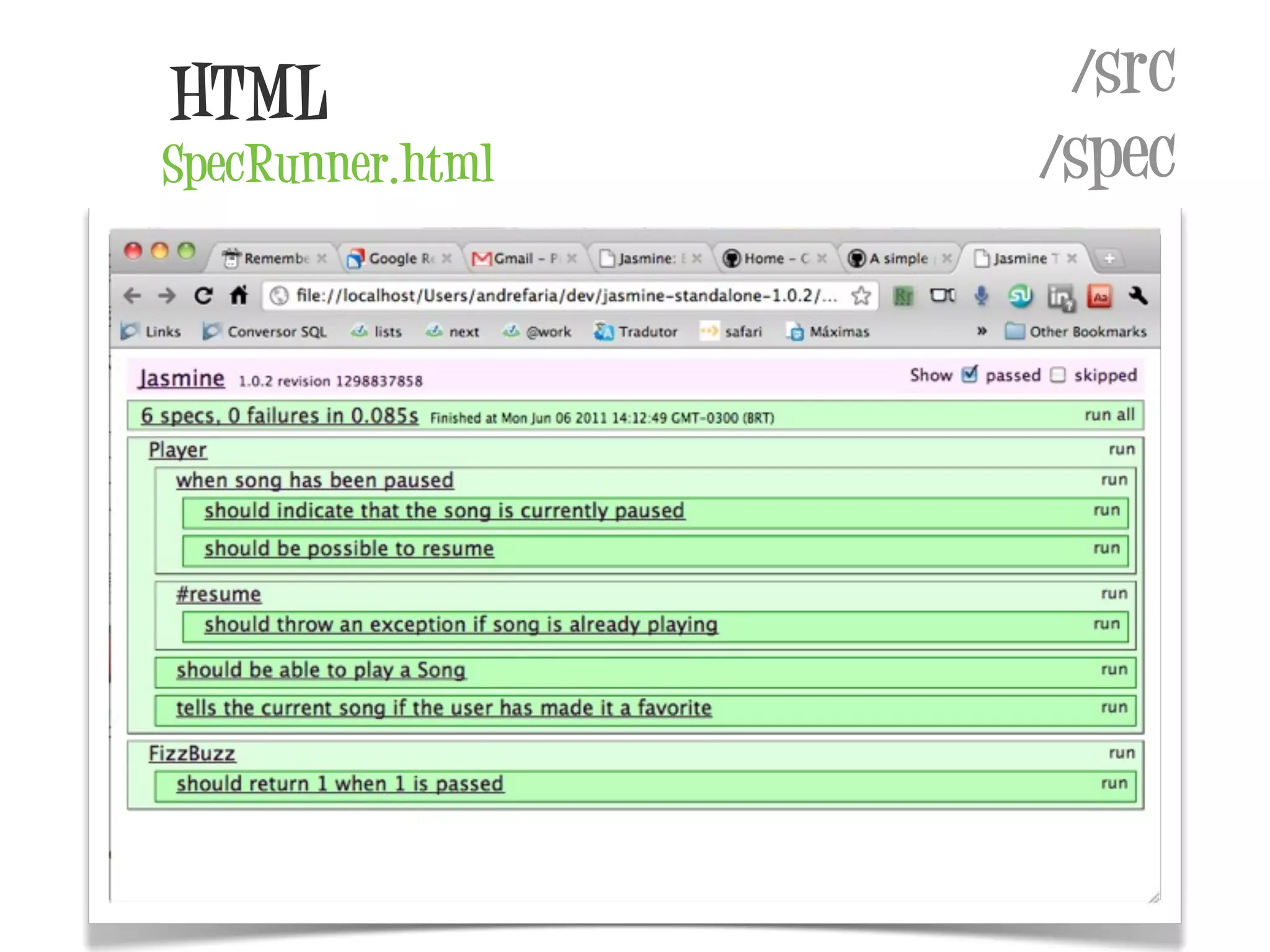Viewport: 1270px width, 952px height.
Task: Run the #resume suite
Action: coord(1114,594)
